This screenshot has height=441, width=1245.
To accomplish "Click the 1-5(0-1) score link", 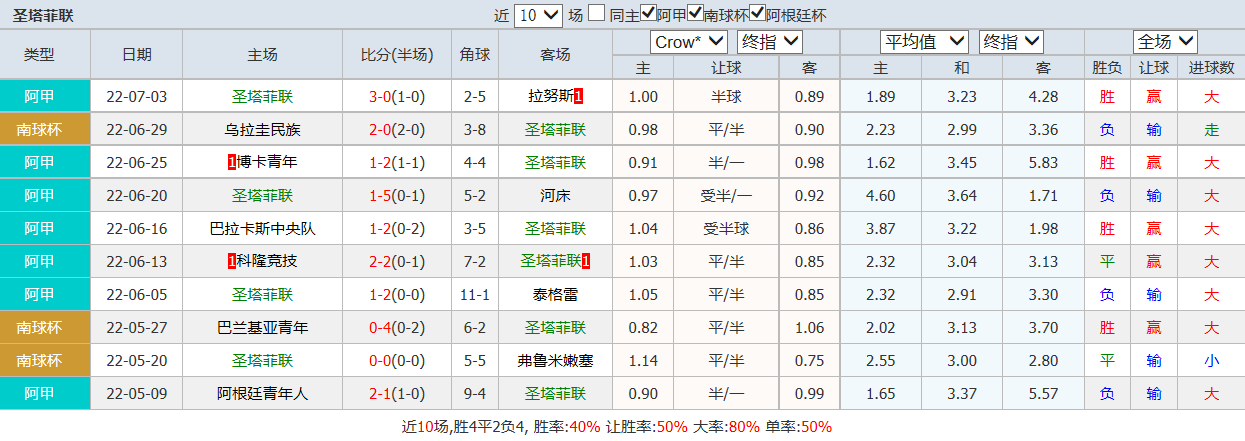I will click(x=396, y=196).
